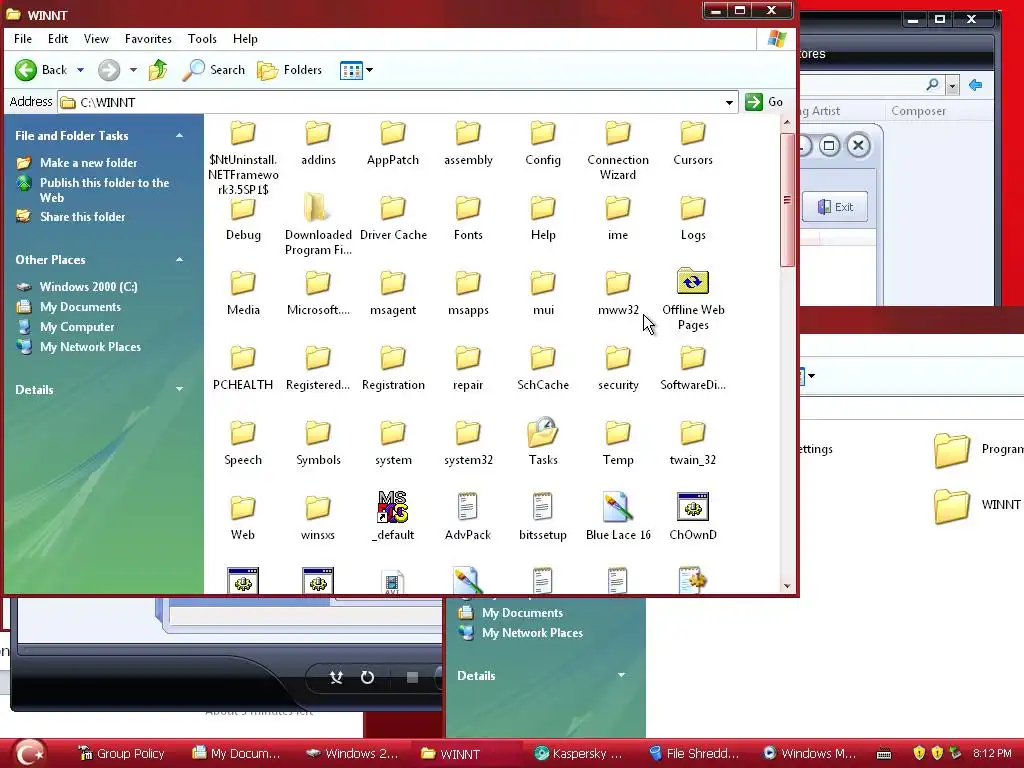Open the Help menu
The width and height of the screenshot is (1024, 768).
click(x=245, y=39)
